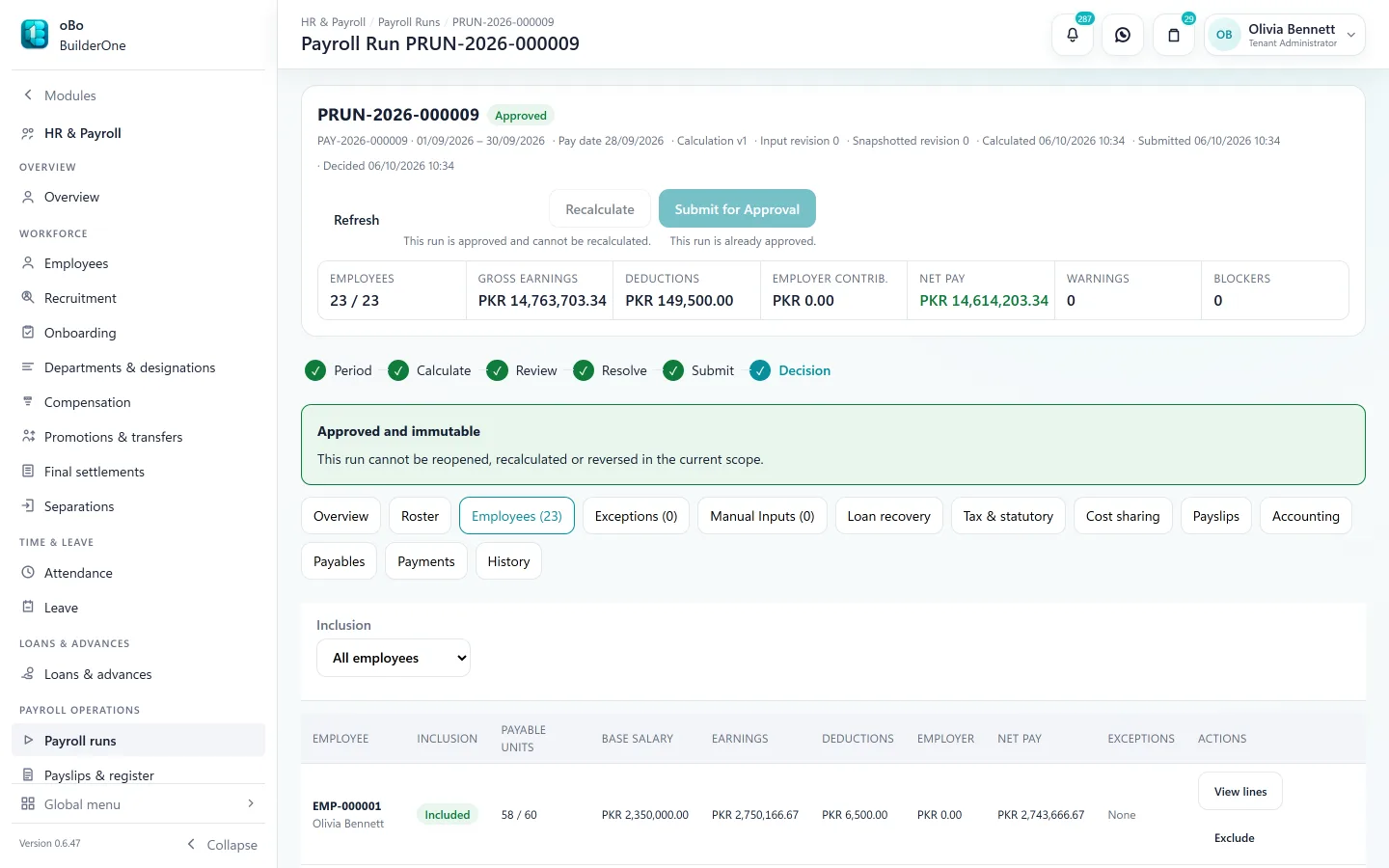Image resolution: width=1389 pixels, height=868 pixels.
Task: Click the oBo BuilderOne logo icon
Action: point(35,35)
